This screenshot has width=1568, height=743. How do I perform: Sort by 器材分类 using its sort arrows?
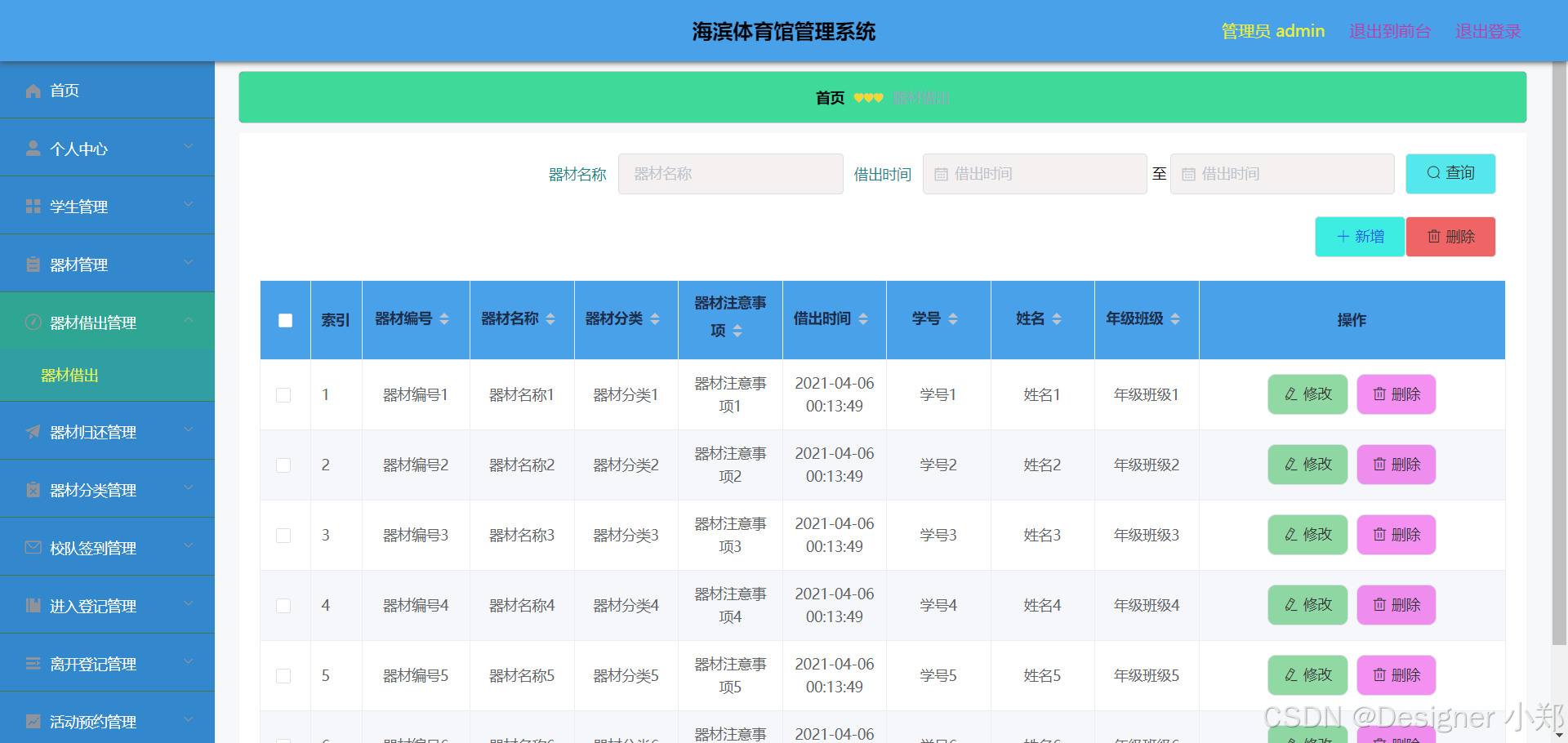[655, 319]
